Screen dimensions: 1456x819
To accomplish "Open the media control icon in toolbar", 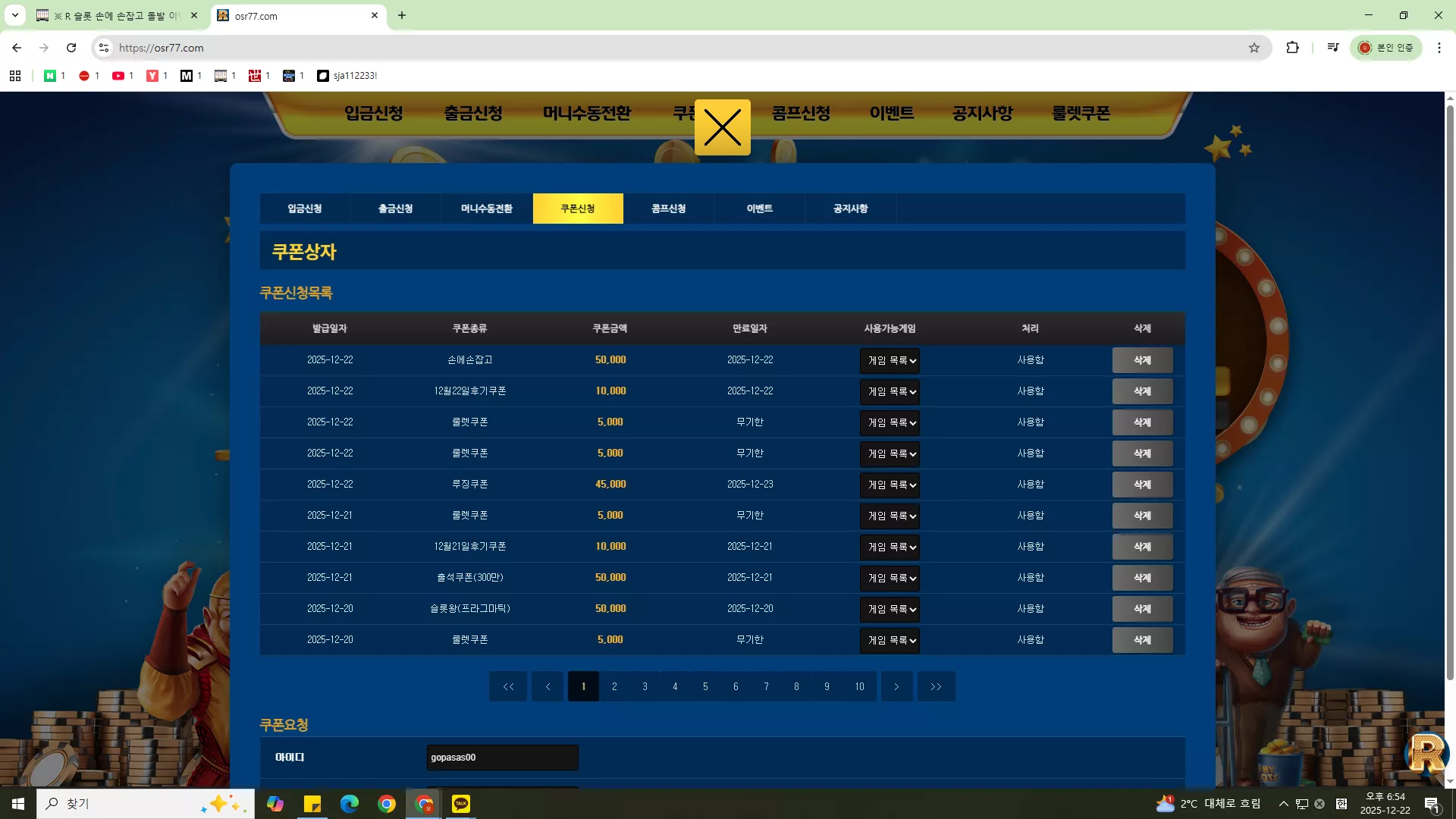I will [1333, 48].
